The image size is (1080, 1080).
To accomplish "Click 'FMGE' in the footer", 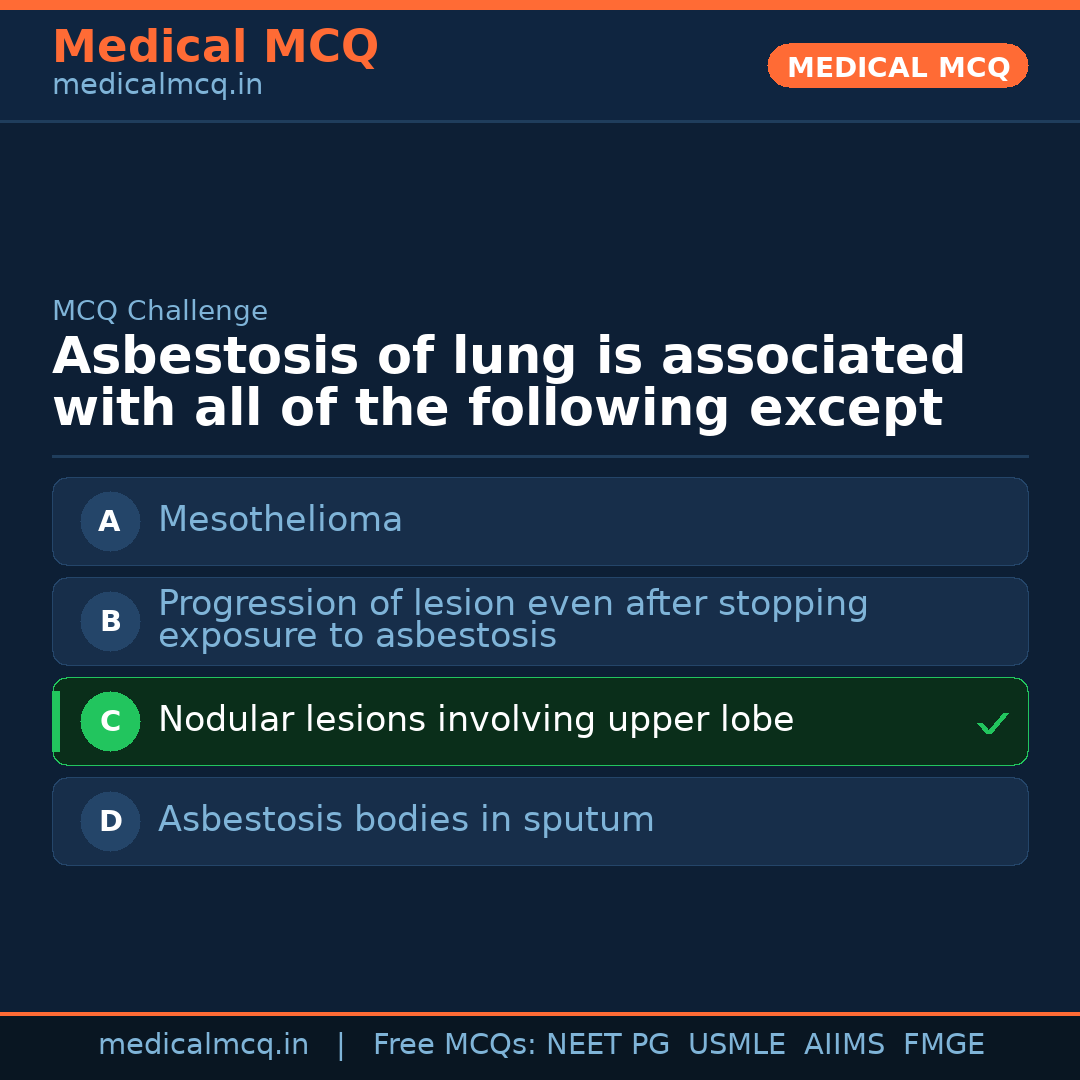I will coord(943,1045).
